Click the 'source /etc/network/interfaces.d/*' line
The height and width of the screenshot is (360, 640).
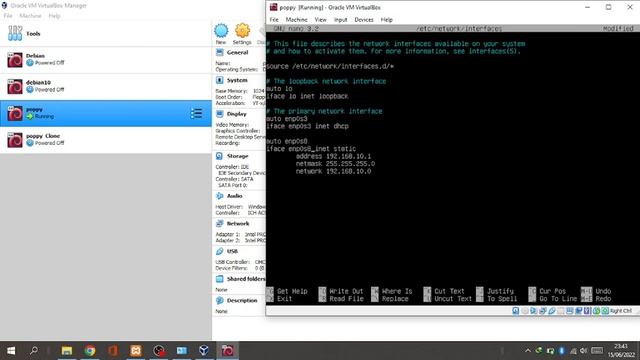click(330, 66)
